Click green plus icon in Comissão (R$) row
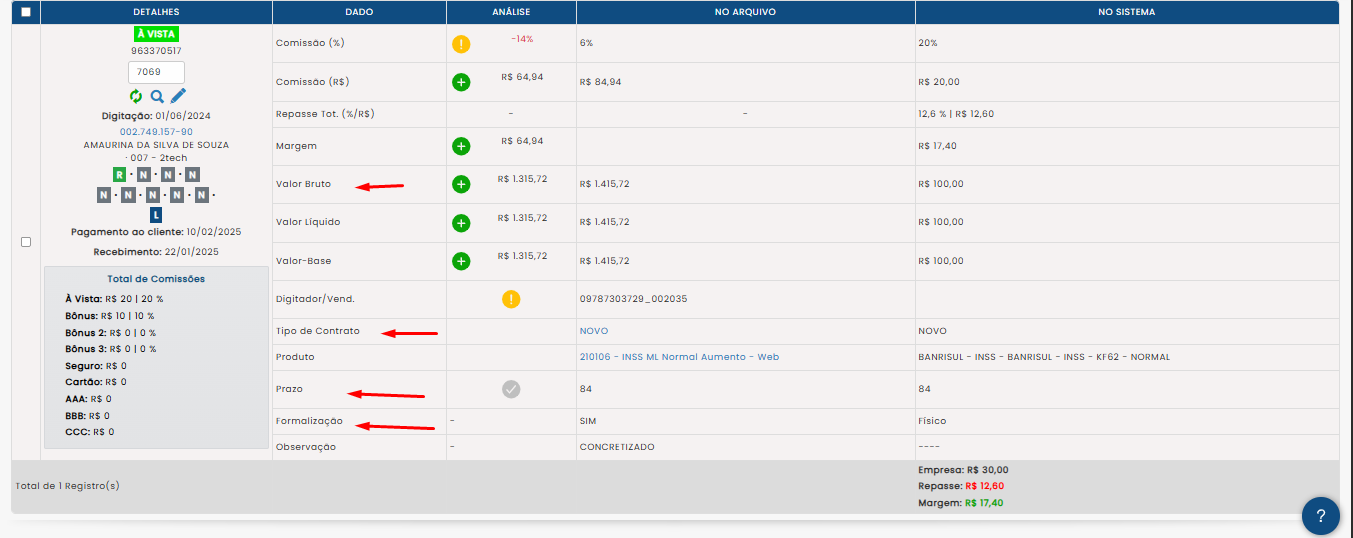 click(x=461, y=82)
